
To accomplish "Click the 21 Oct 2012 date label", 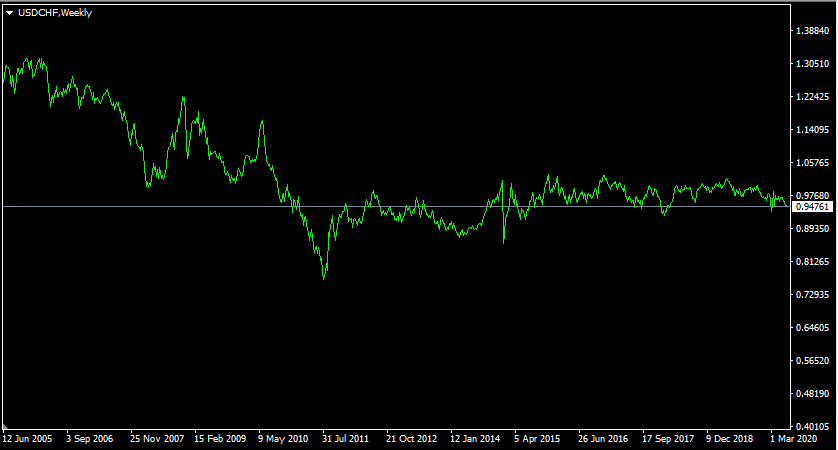I will point(411,439).
